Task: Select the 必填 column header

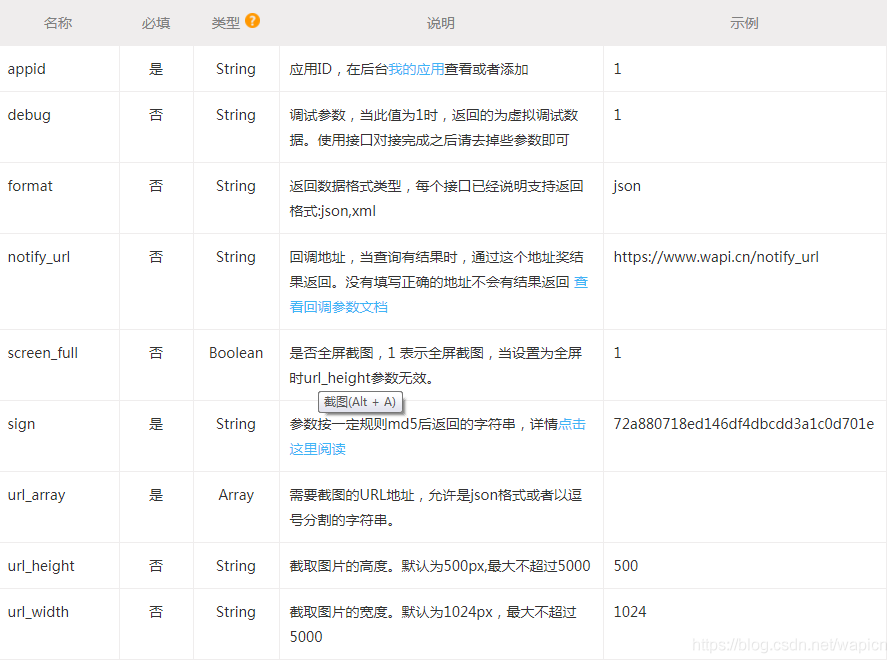Action: (x=156, y=23)
